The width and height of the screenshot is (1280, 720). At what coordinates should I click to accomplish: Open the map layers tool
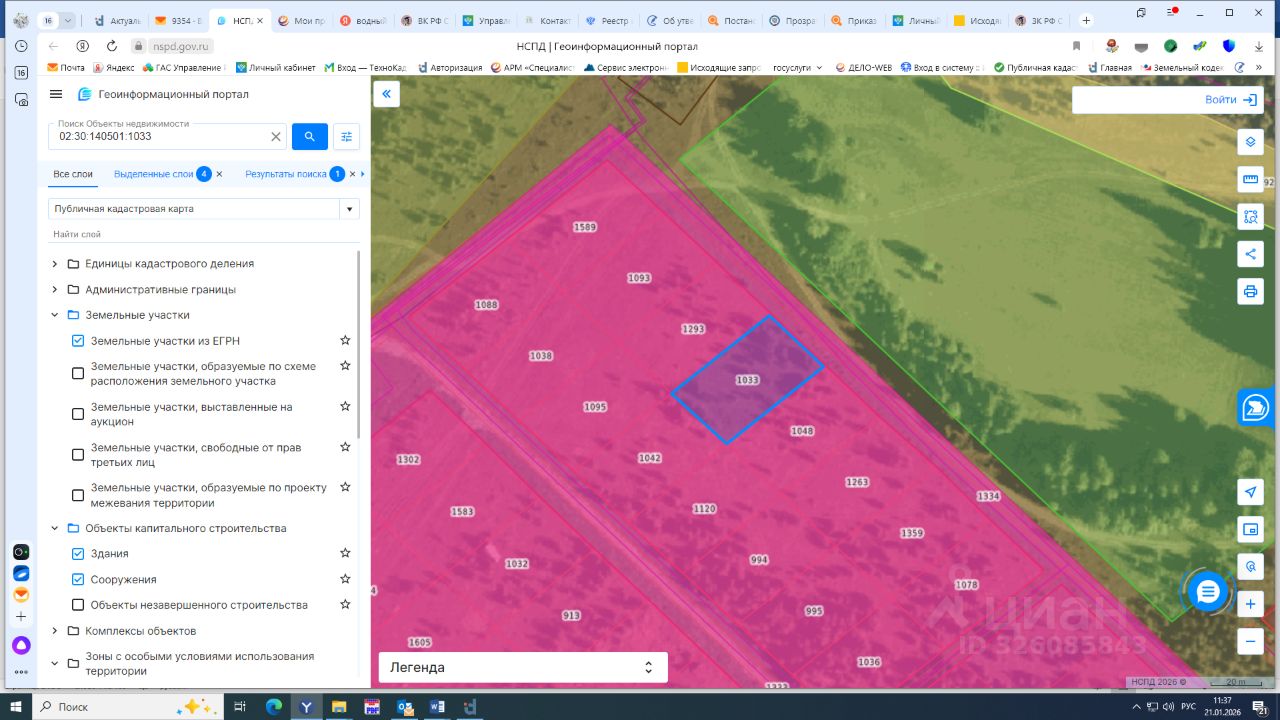1250,142
